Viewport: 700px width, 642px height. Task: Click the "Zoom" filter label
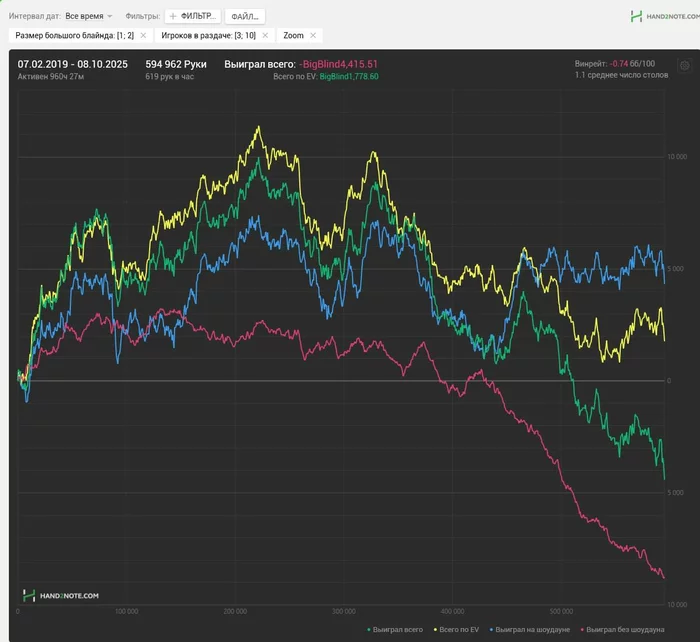point(293,35)
